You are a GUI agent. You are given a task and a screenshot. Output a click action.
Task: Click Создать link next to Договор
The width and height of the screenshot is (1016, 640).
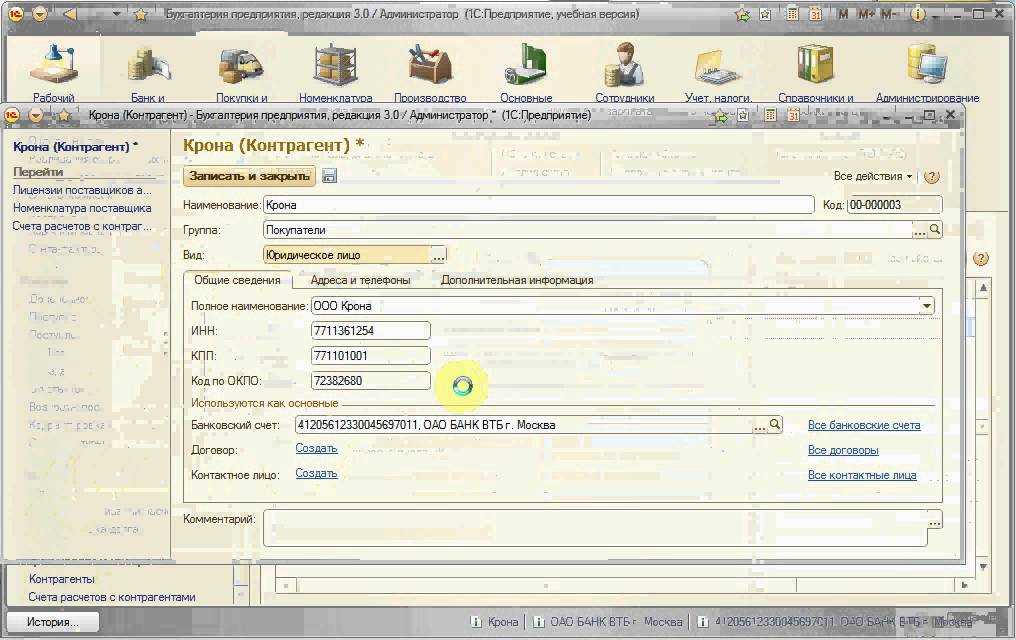(x=316, y=448)
